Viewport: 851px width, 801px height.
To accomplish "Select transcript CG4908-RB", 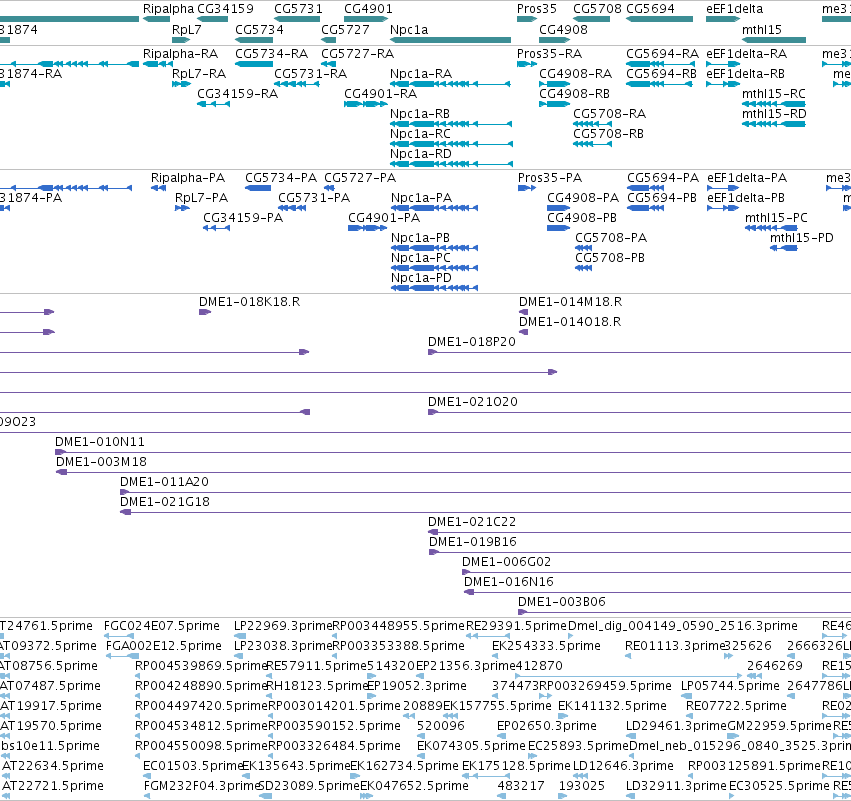I will point(574,94).
